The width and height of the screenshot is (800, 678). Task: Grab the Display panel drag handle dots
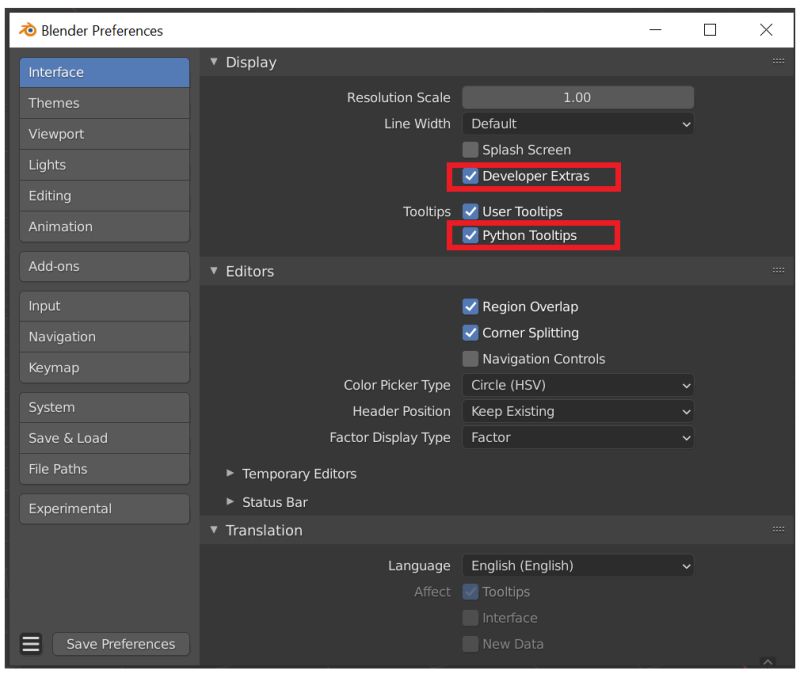778,61
